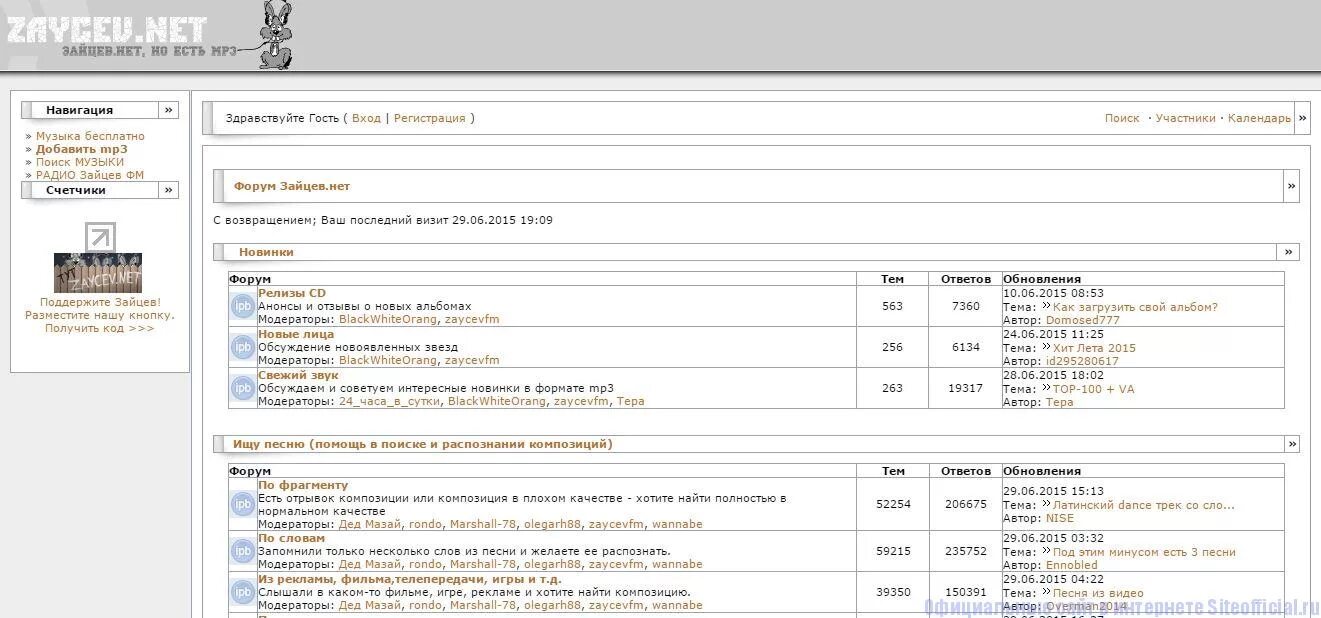Open topic Под этим минусом есть 3 песни
The width and height of the screenshot is (1321, 618).
[x=1144, y=552]
